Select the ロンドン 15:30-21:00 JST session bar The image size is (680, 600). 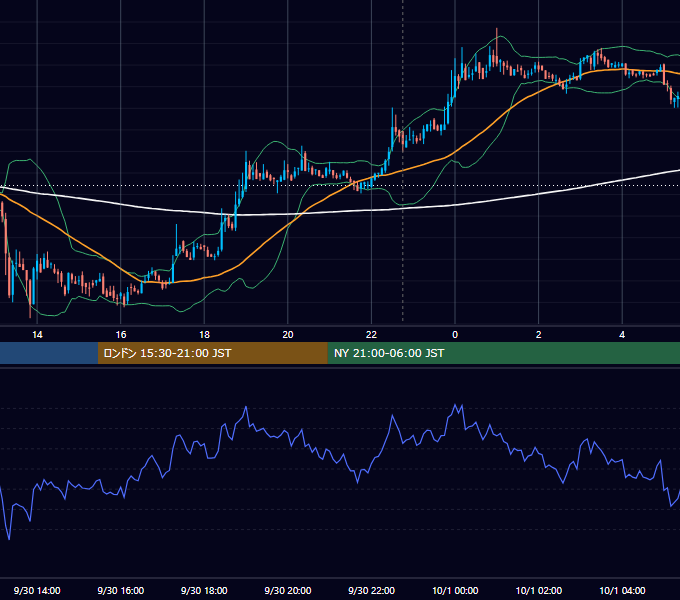[x=212, y=353]
